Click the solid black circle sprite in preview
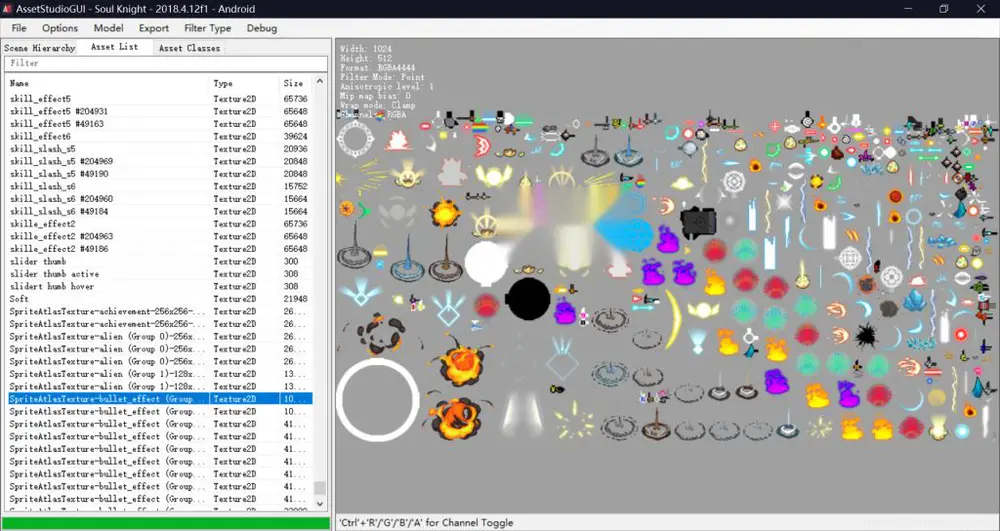The image size is (1000, 531). click(x=528, y=299)
